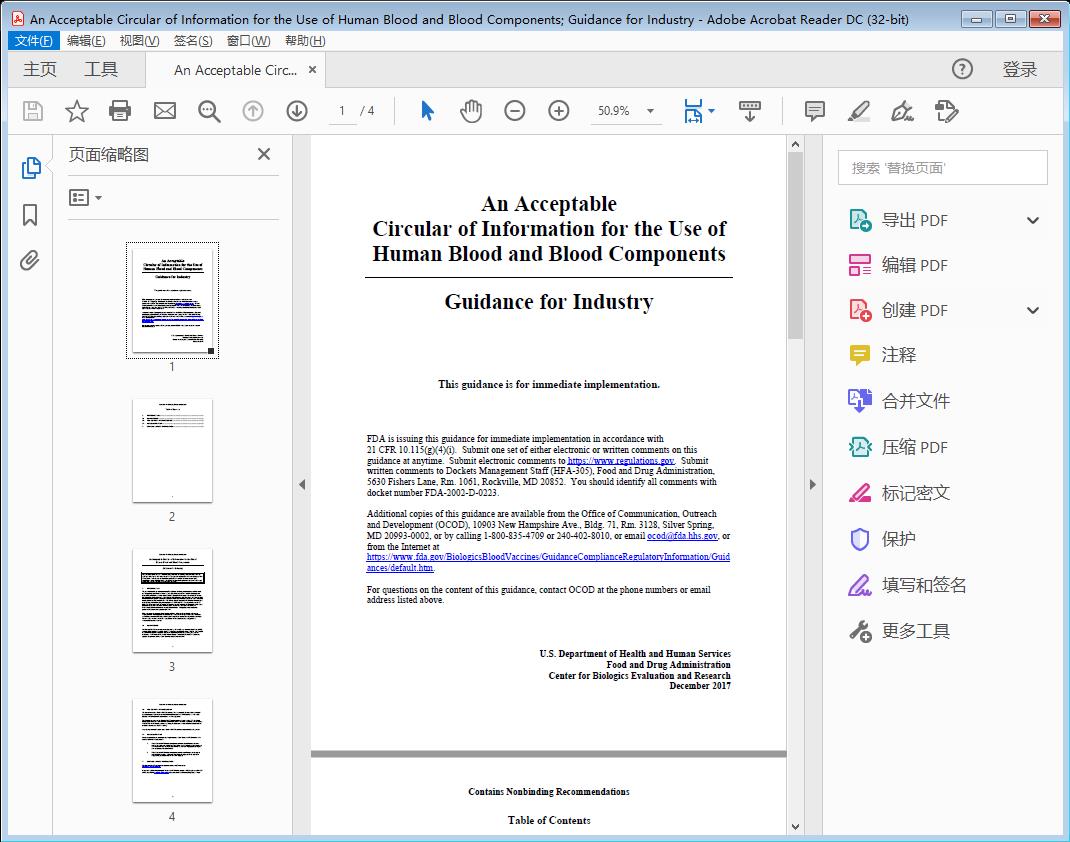Open the comment annotation tool
1070x842 pixels.
(x=814, y=111)
